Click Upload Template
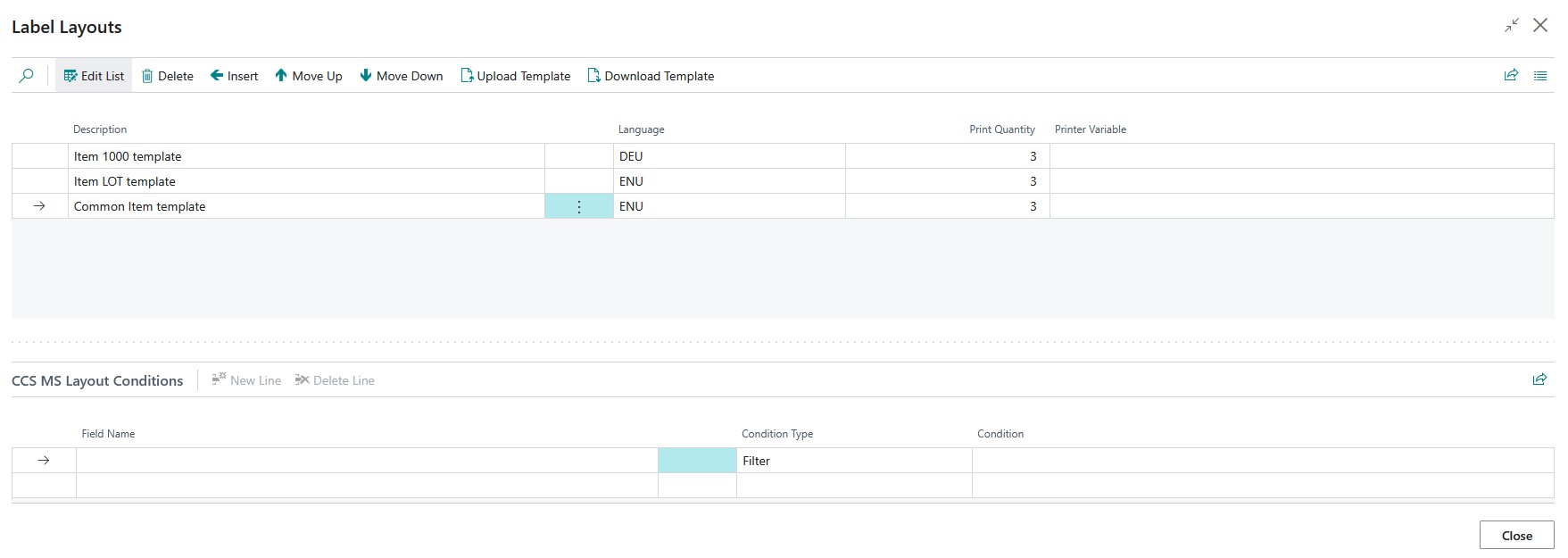The image size is (1568, 558). (515, 76)
